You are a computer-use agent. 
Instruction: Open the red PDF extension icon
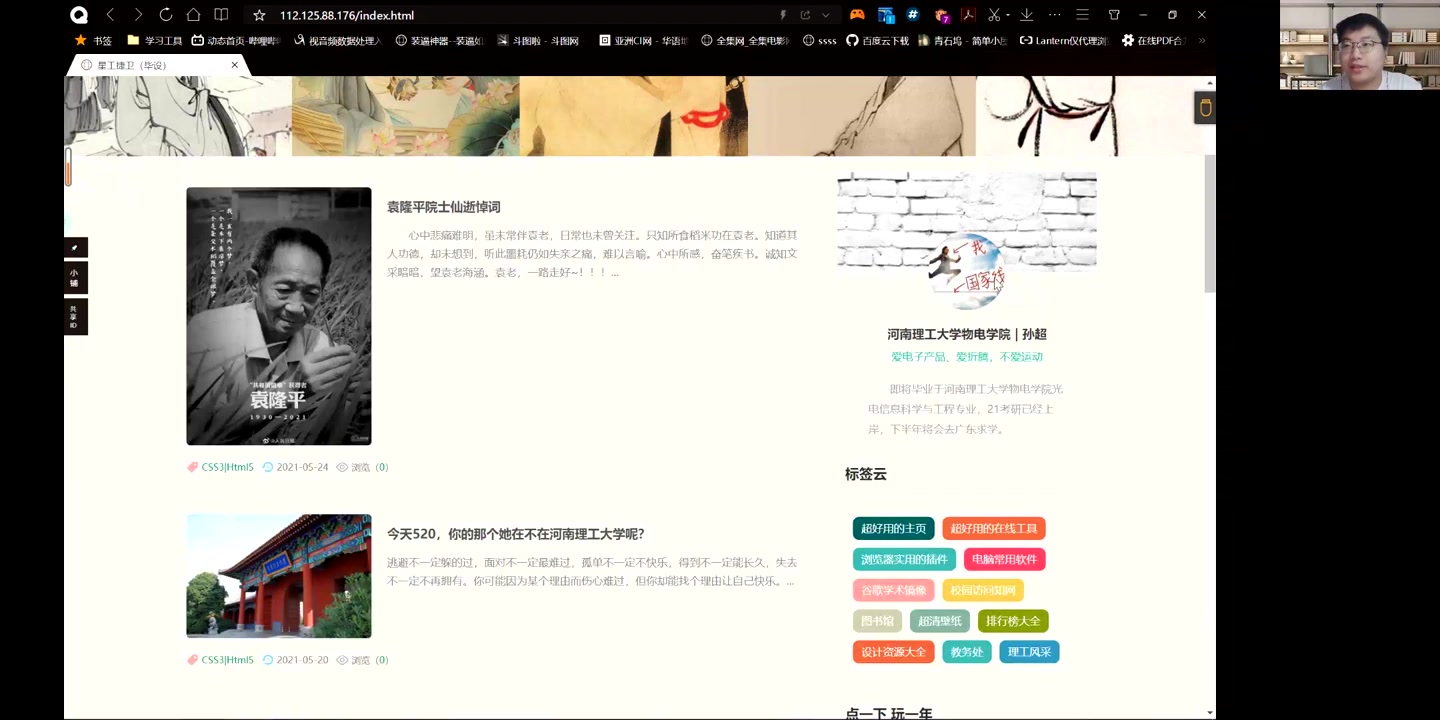(x=967, y=15)
